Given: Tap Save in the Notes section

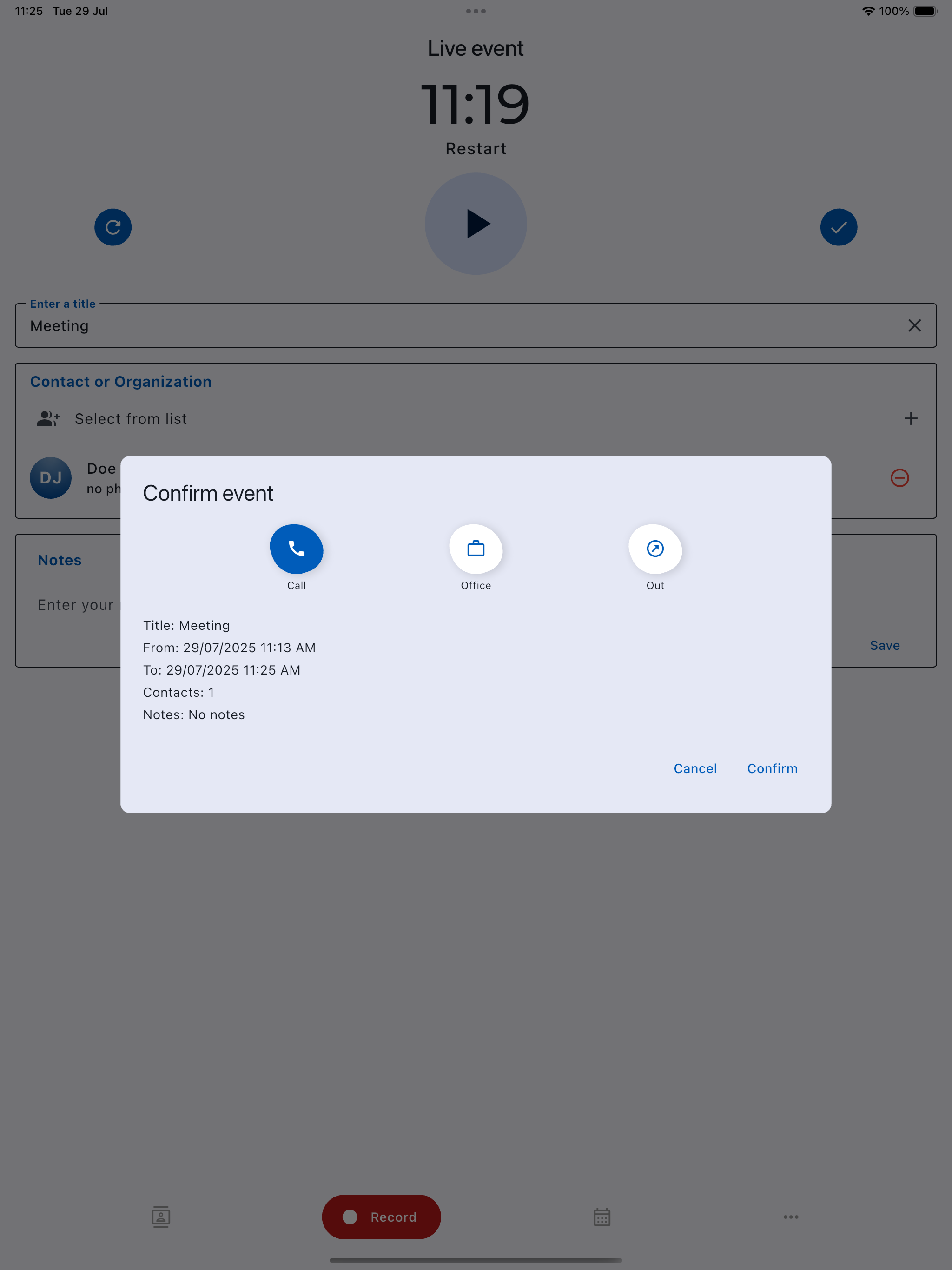Looking at the screenshot, I should (884, 645).
